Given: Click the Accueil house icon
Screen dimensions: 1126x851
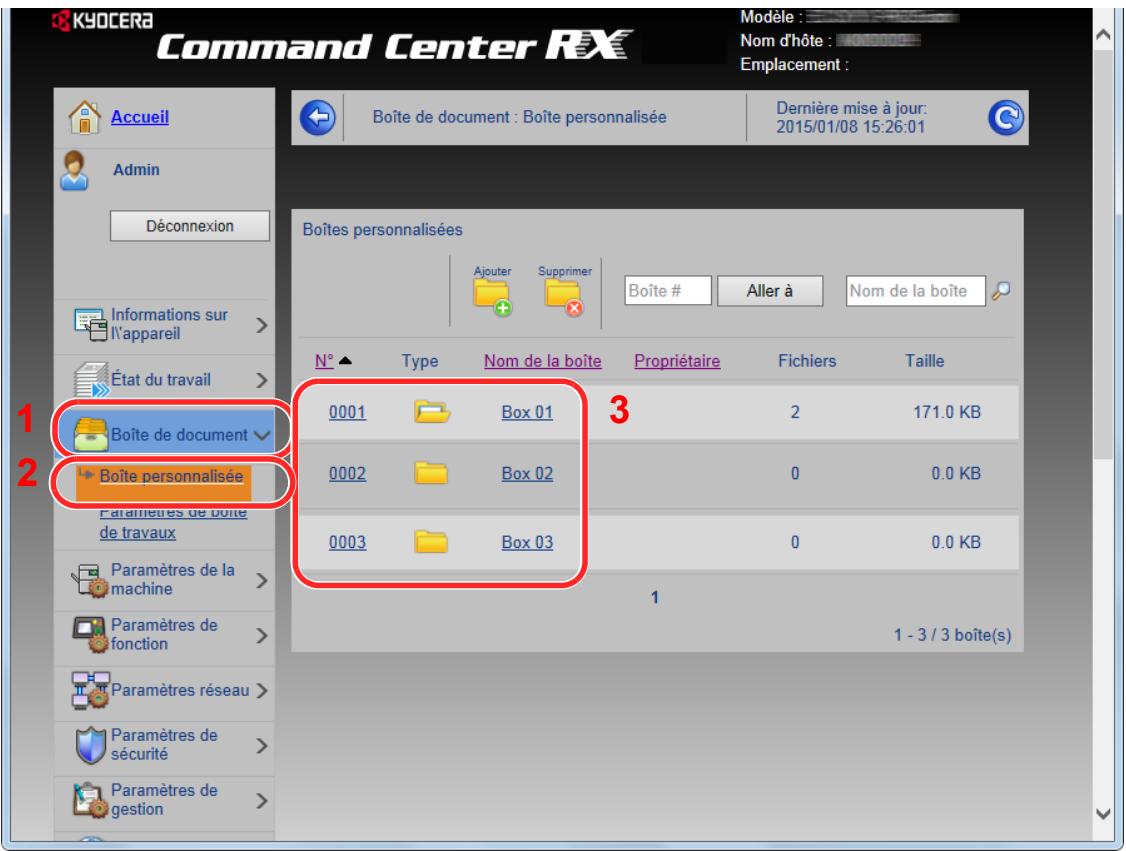Looking at the screenshot, I should (x=85, y=117).
